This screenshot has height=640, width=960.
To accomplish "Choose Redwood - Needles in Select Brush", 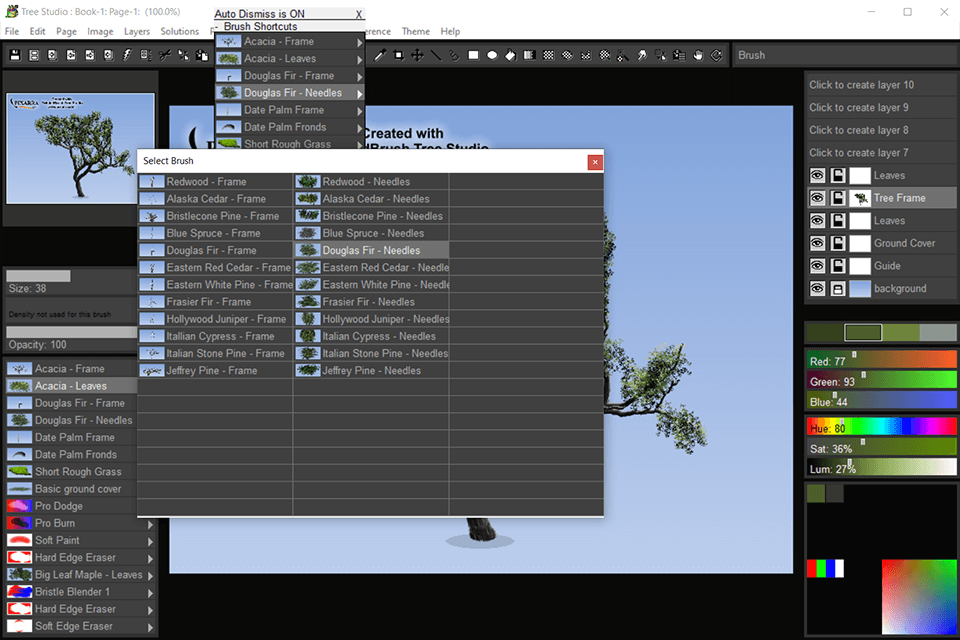I will pos(371,181).
